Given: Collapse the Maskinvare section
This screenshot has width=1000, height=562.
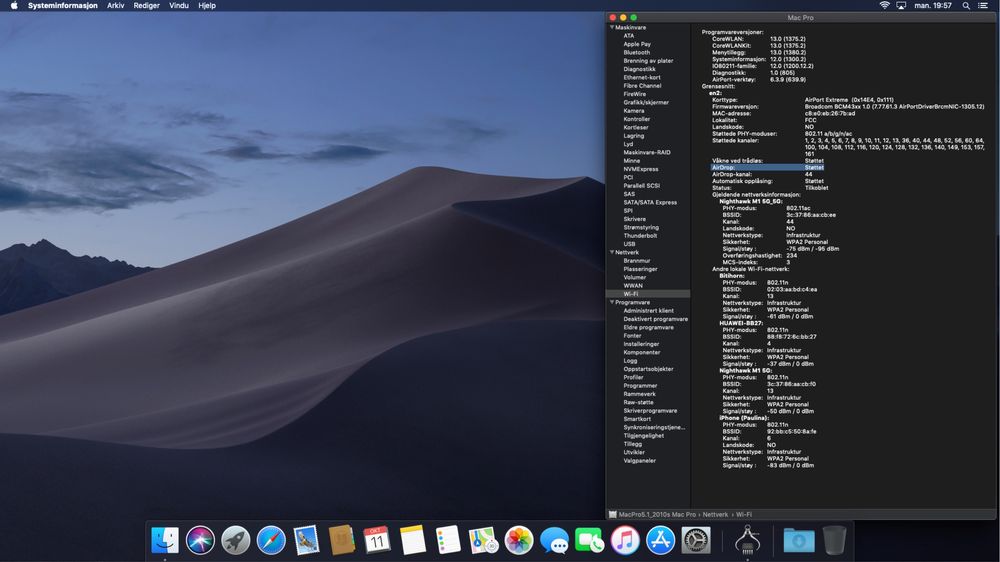Looking at the screenshot, I should 612,27.
